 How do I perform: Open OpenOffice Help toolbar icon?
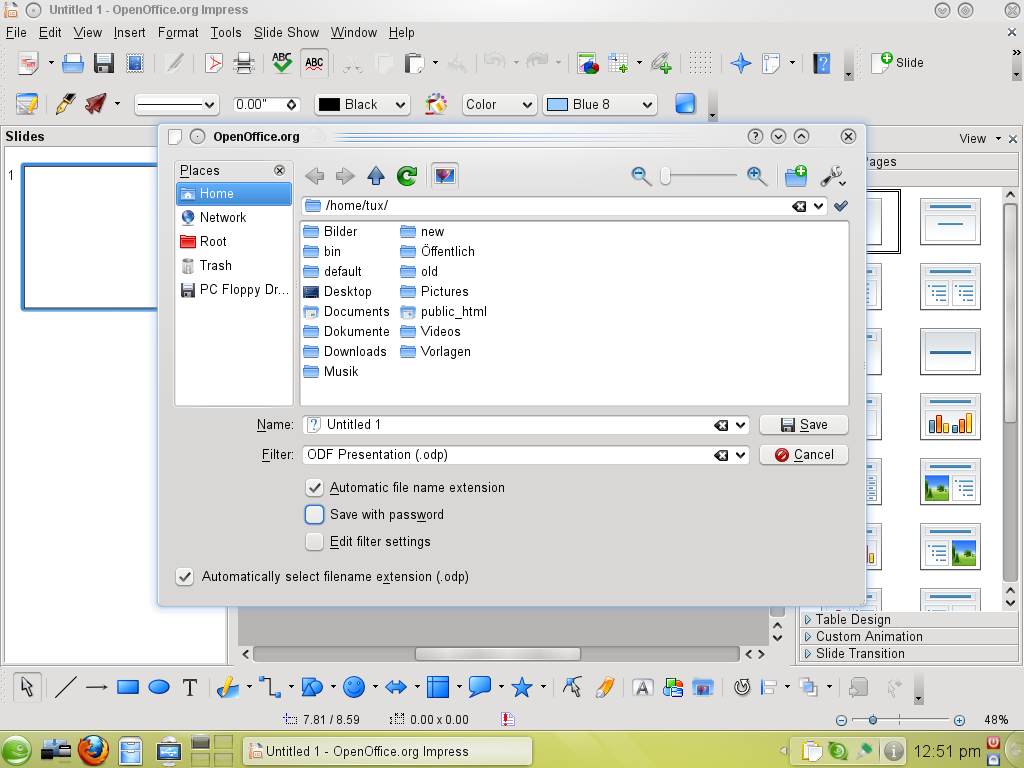pos(822,63)
